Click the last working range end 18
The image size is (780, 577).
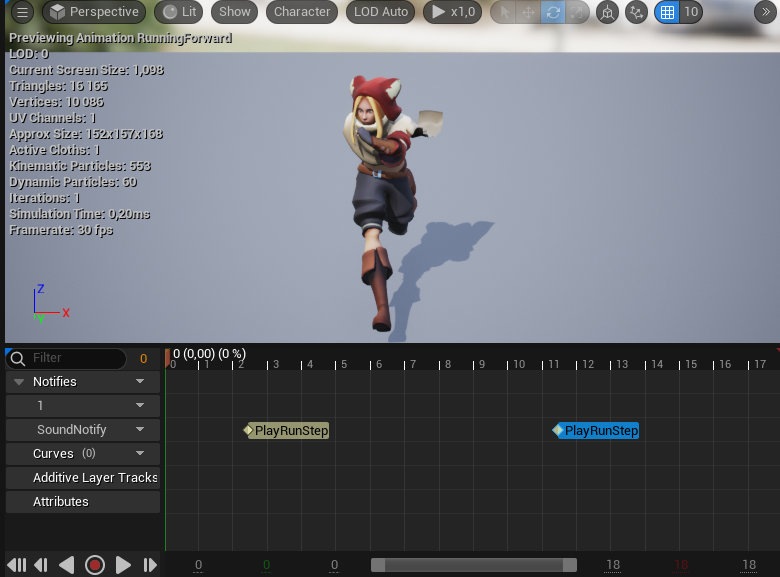tap(749, 565)
